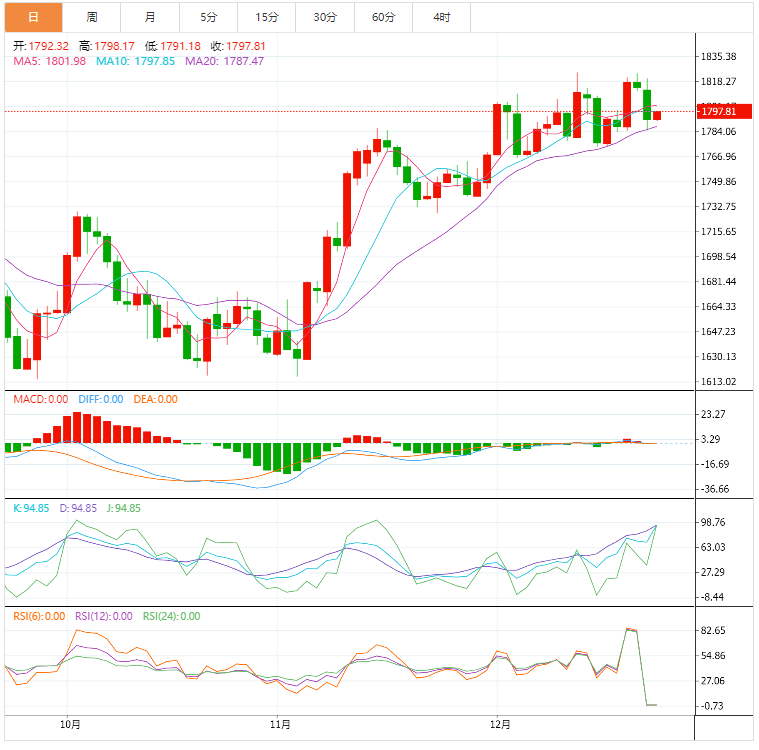
Task: Open the 月 monthly chart tab
Action: click(x=150, y=17)
